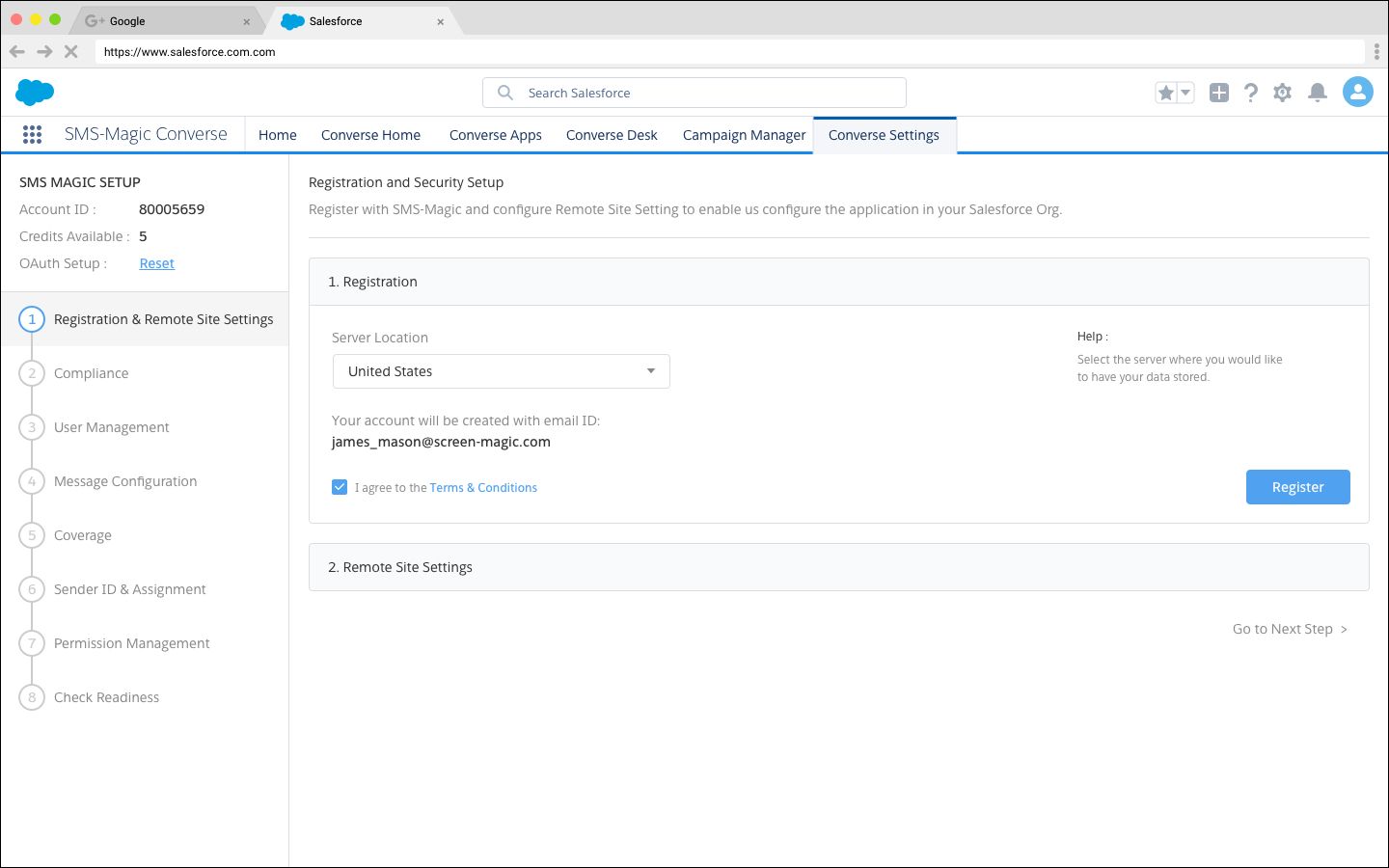Open the Campaign Manager tab
The image size is (1389, 868).
coord(744,135)
